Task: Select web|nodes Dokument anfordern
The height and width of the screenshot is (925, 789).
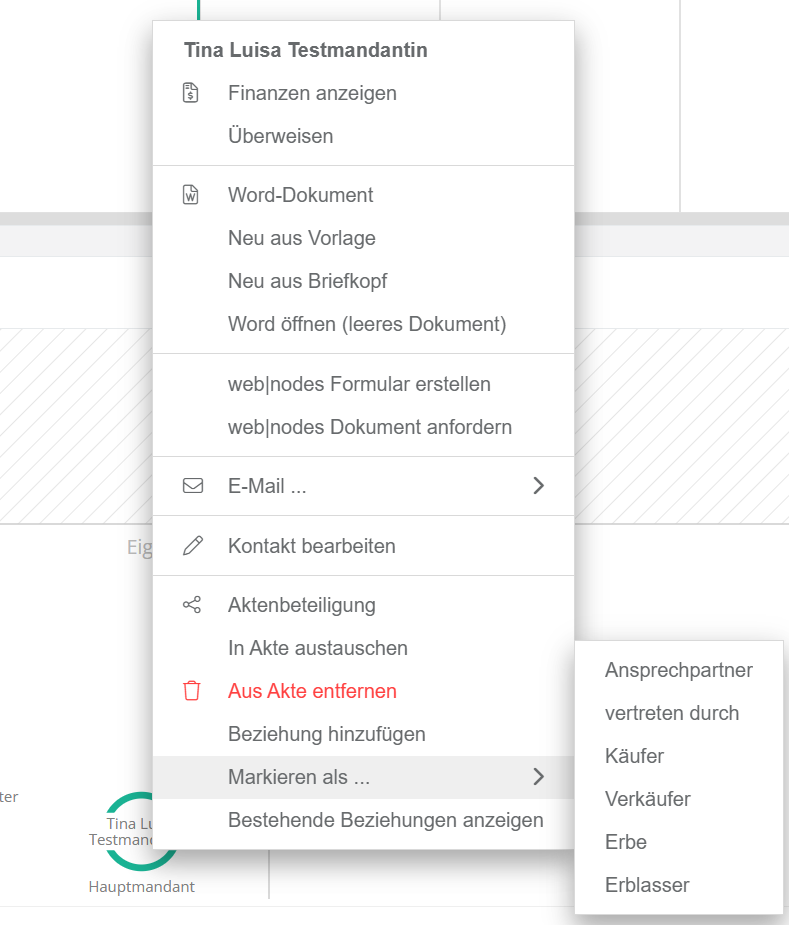Action: point(369,427)
